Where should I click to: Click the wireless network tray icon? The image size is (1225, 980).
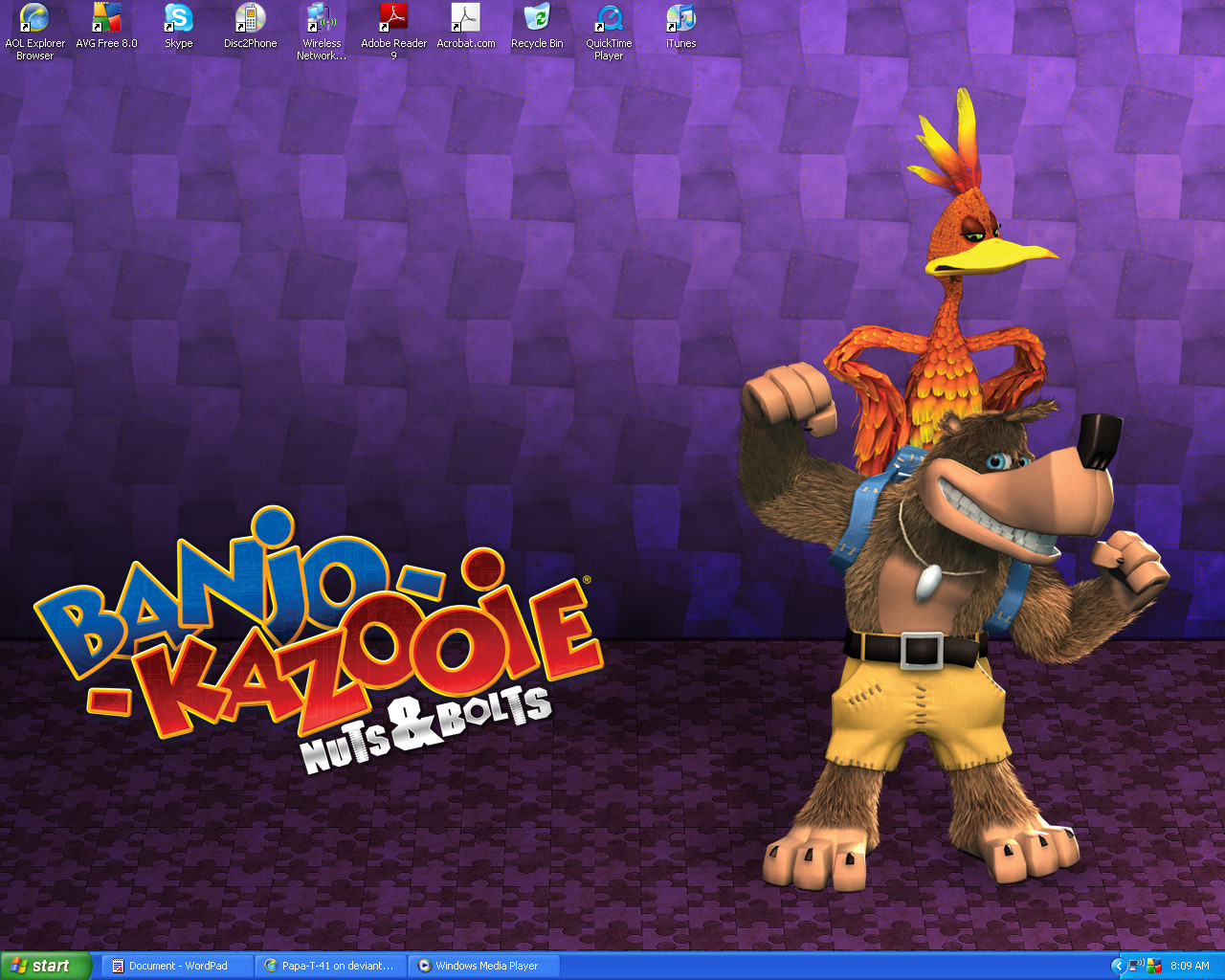[x=1136, y=966]
